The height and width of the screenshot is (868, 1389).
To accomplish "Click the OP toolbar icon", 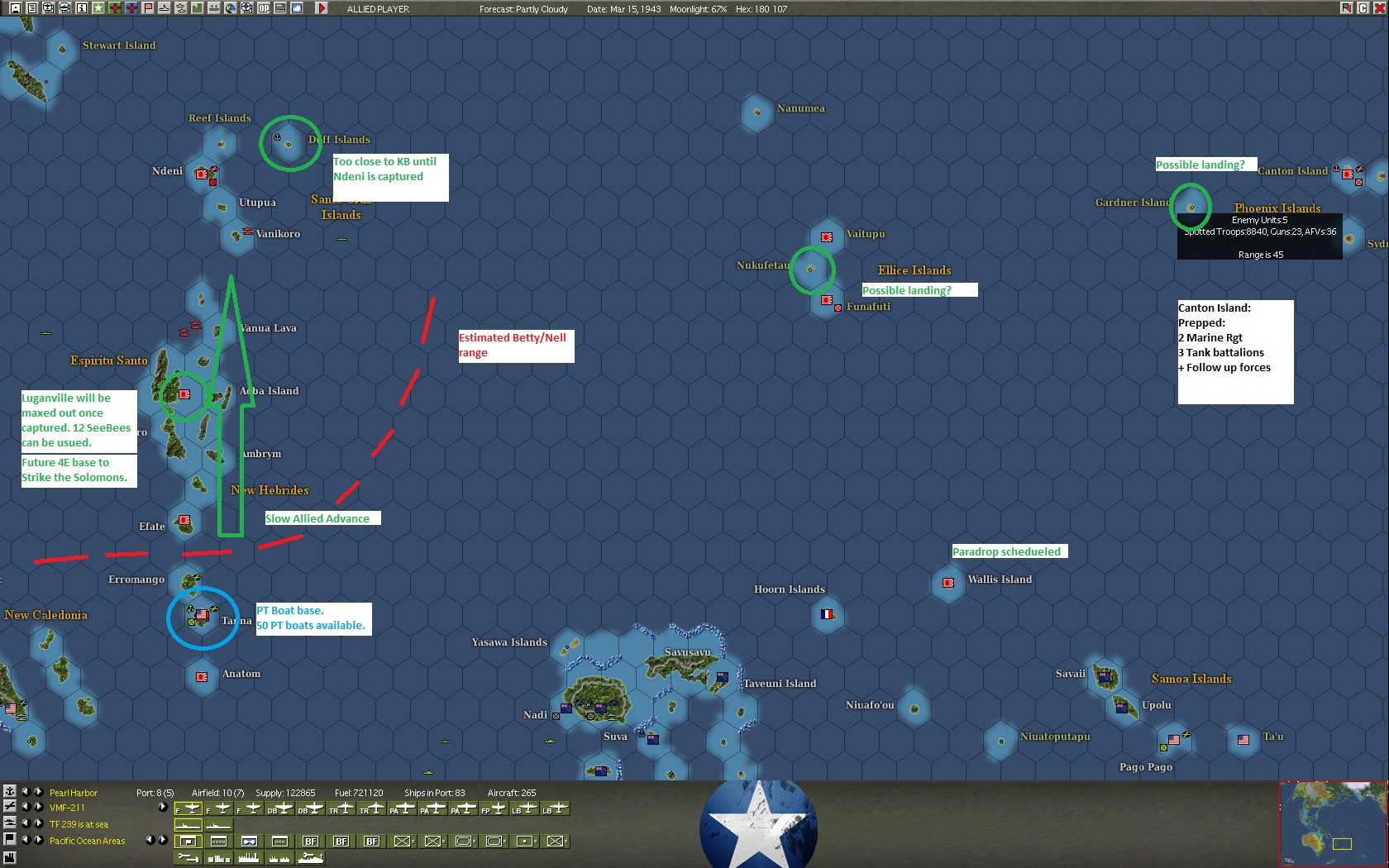I will point(264,8).
